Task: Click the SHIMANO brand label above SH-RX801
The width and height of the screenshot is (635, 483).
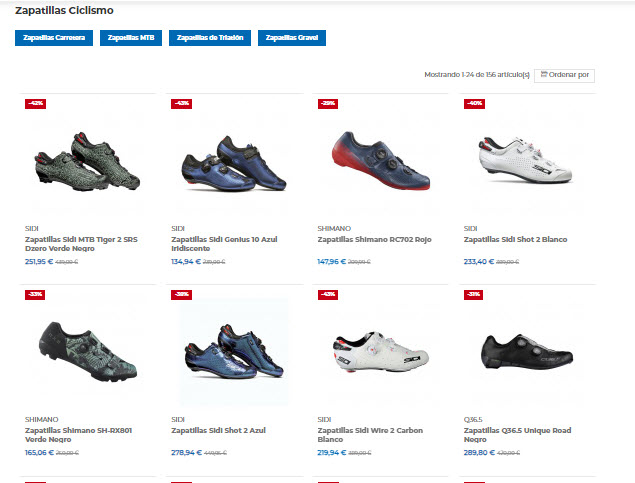Action: (x=41, y=420)
